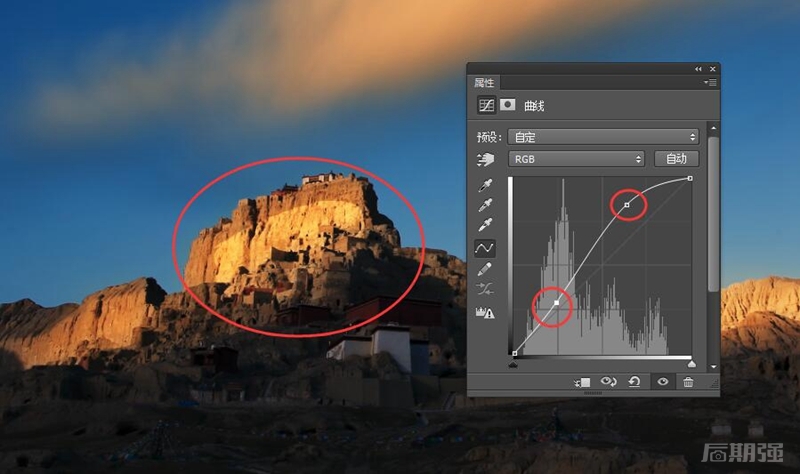
Task: Click the bottom-left curve endpoint
Action: click(x=515, y=353)
